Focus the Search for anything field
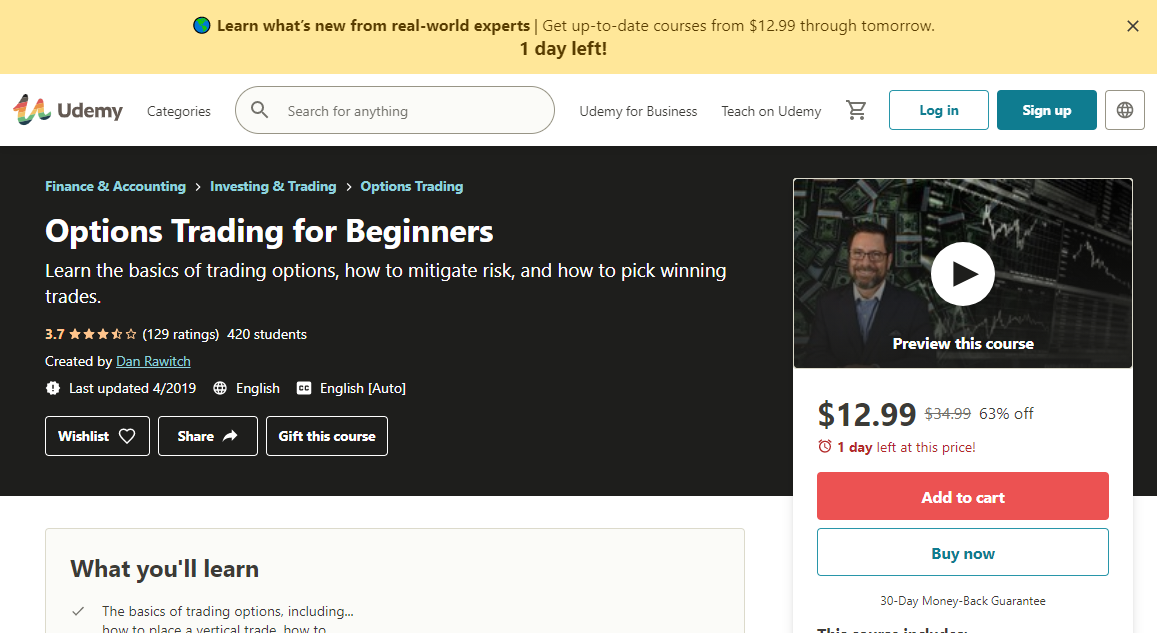This screenshot has height=633, width=1157. point(410,111)
